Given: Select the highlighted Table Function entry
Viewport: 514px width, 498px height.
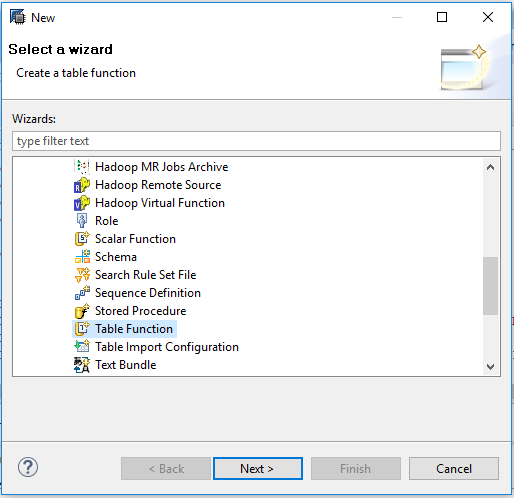Looking at the screenshot, I should pyautogui.click(x=124, y=329).
